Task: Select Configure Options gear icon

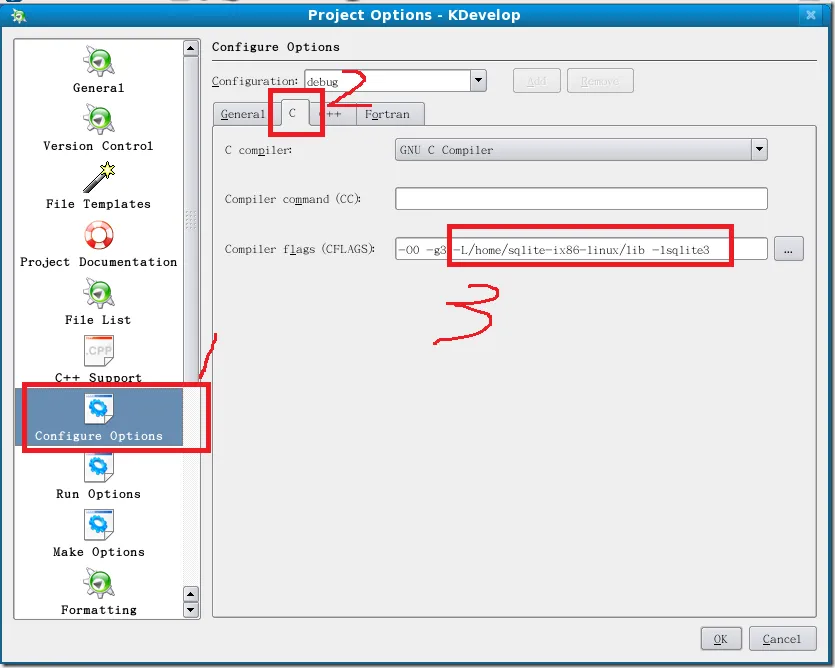Action: coord(99,409)
